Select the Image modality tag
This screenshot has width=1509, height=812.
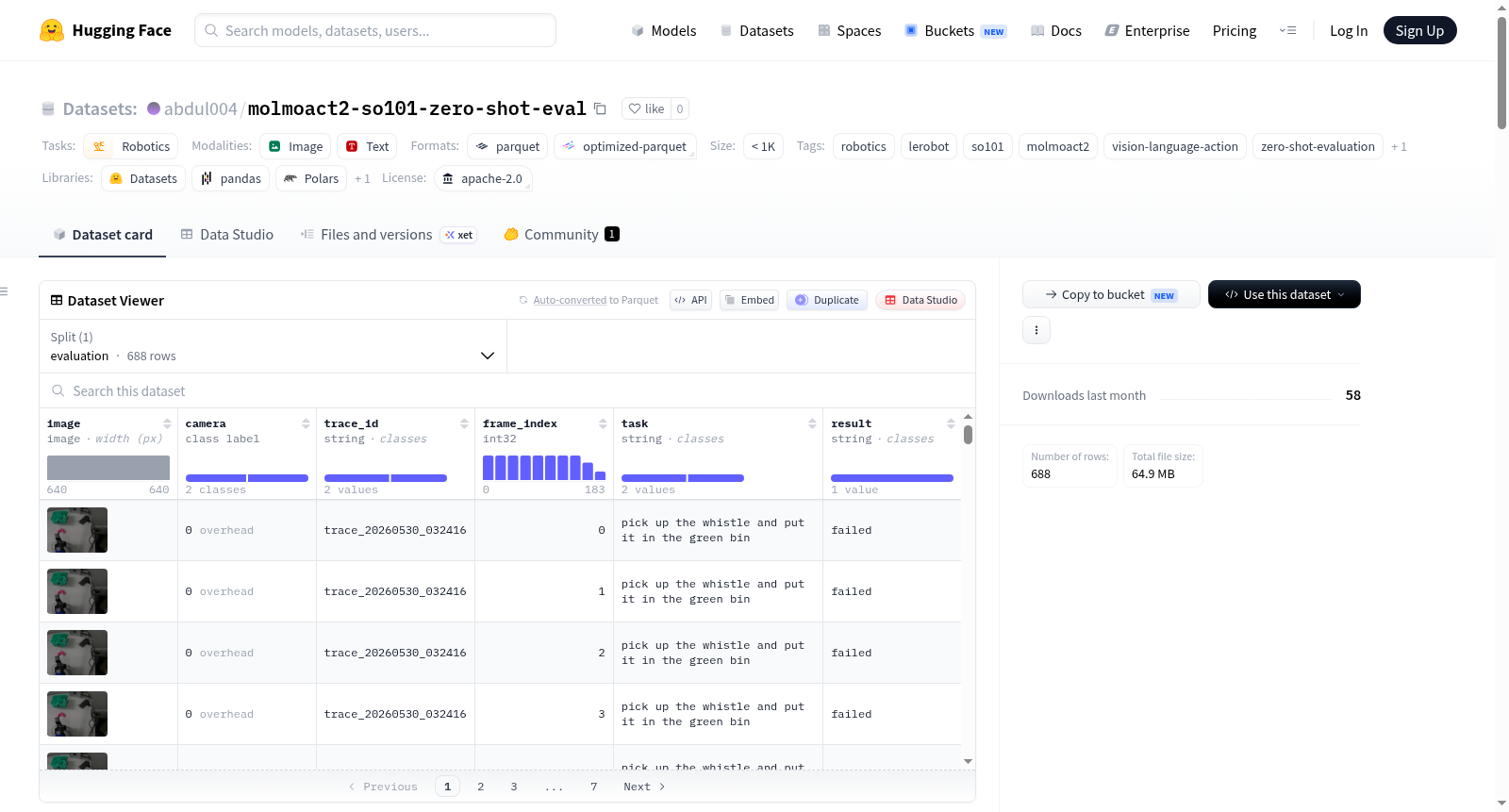coord(295,146)
